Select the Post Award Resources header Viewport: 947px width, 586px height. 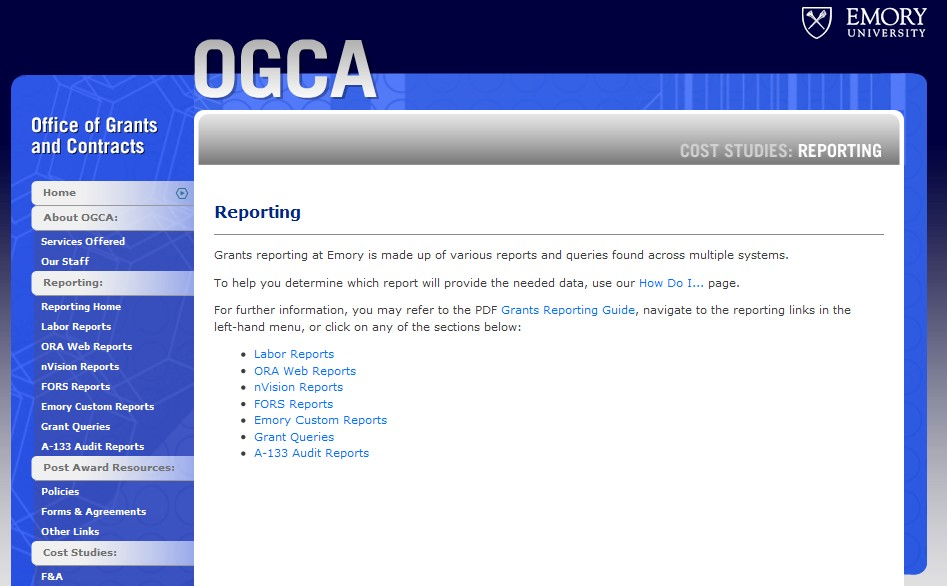(112, 468)
